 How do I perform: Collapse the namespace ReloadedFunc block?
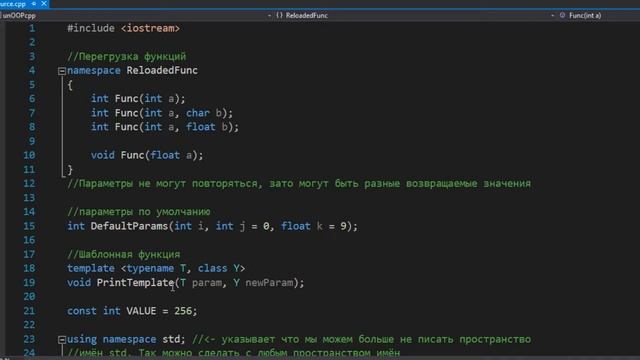pyautogui.click(x=62, y=71)
